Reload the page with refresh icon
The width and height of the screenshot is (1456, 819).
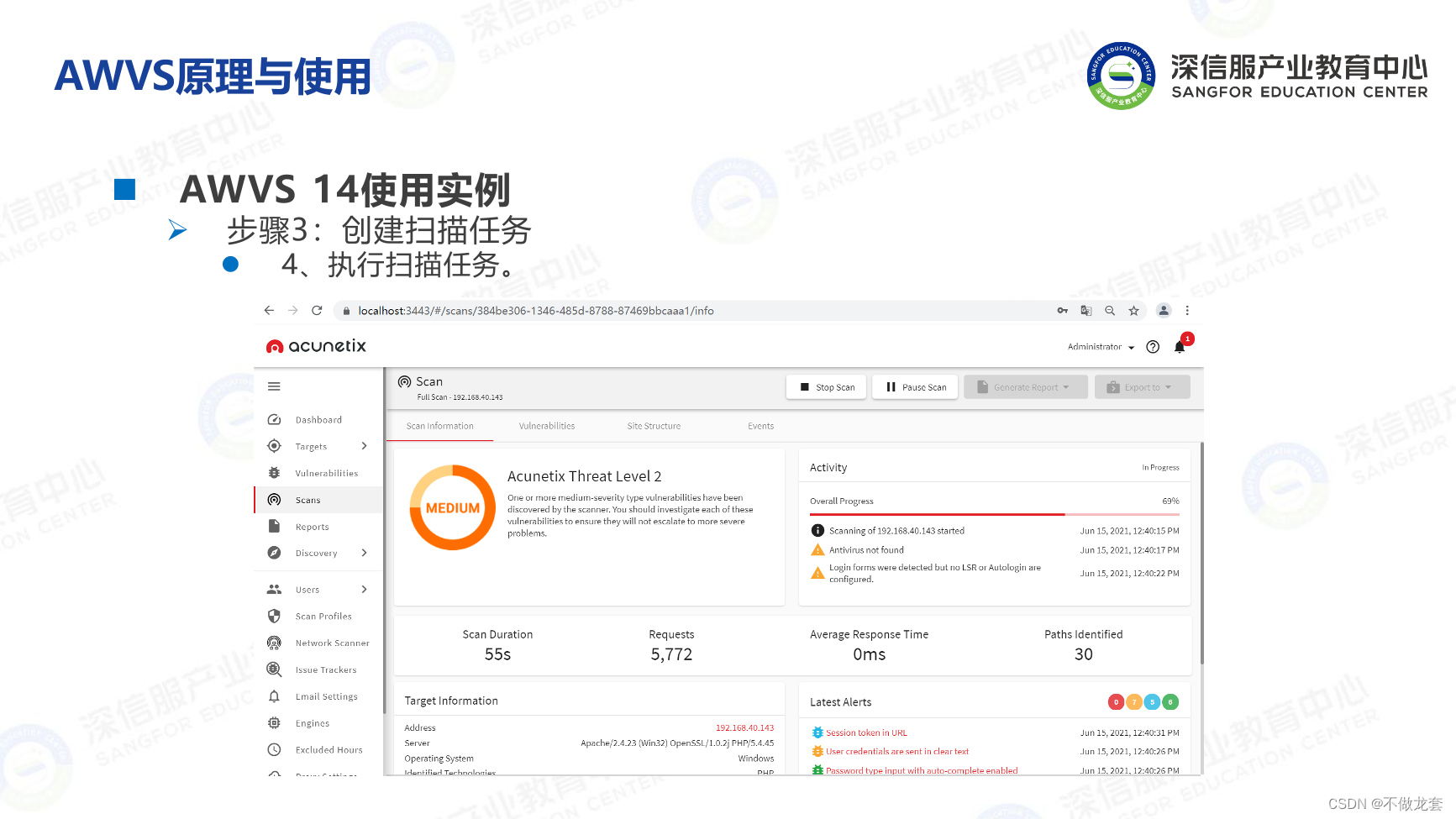[x=317, y=311]
